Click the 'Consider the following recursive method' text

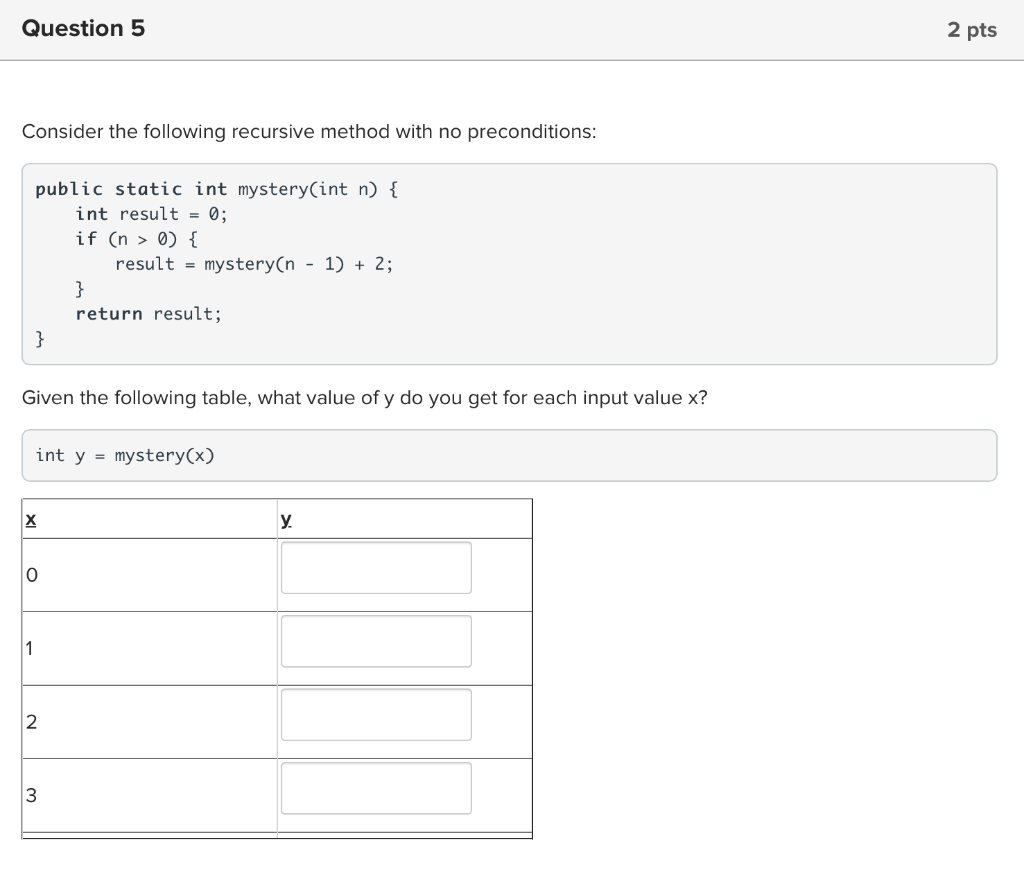[x=308, y=132]
